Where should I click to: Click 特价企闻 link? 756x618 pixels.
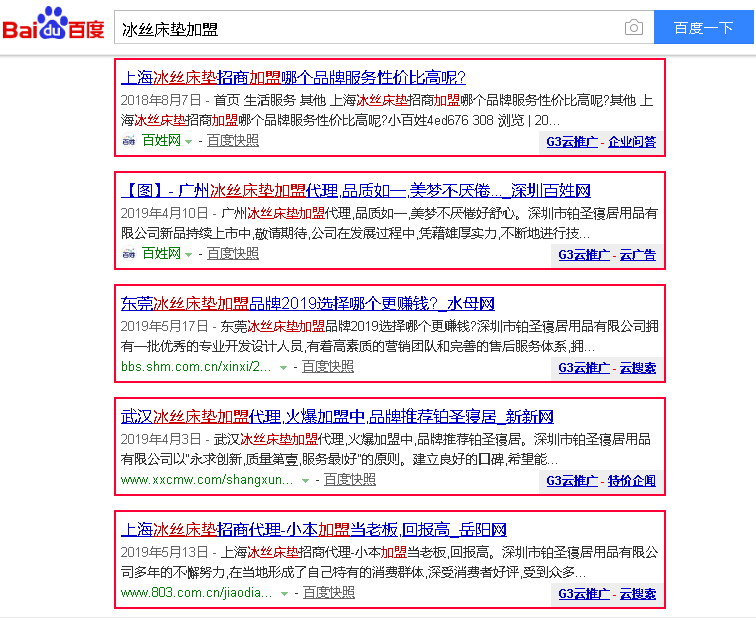[632, 481]
